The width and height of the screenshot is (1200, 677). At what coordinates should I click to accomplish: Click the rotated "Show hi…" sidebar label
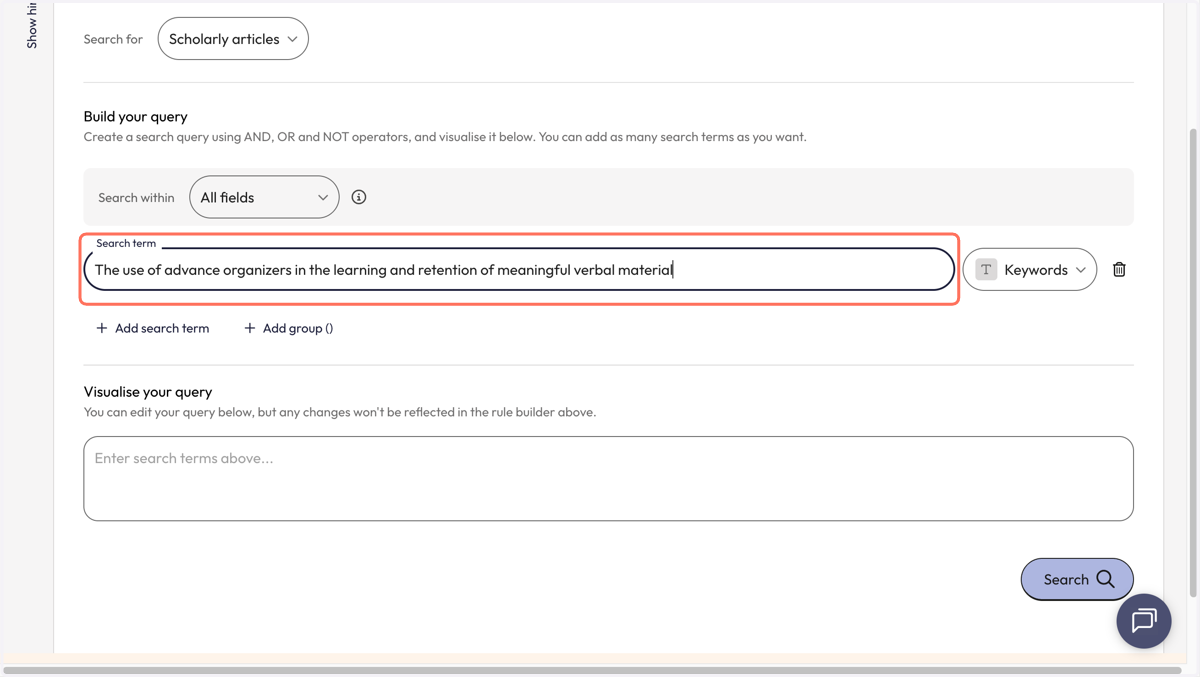click(32, 25)
